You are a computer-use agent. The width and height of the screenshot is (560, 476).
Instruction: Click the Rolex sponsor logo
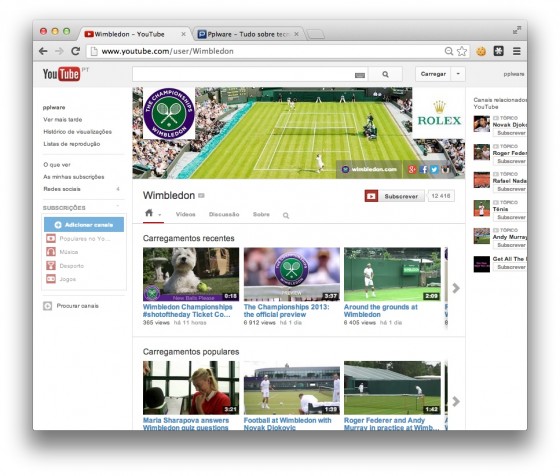439,113
